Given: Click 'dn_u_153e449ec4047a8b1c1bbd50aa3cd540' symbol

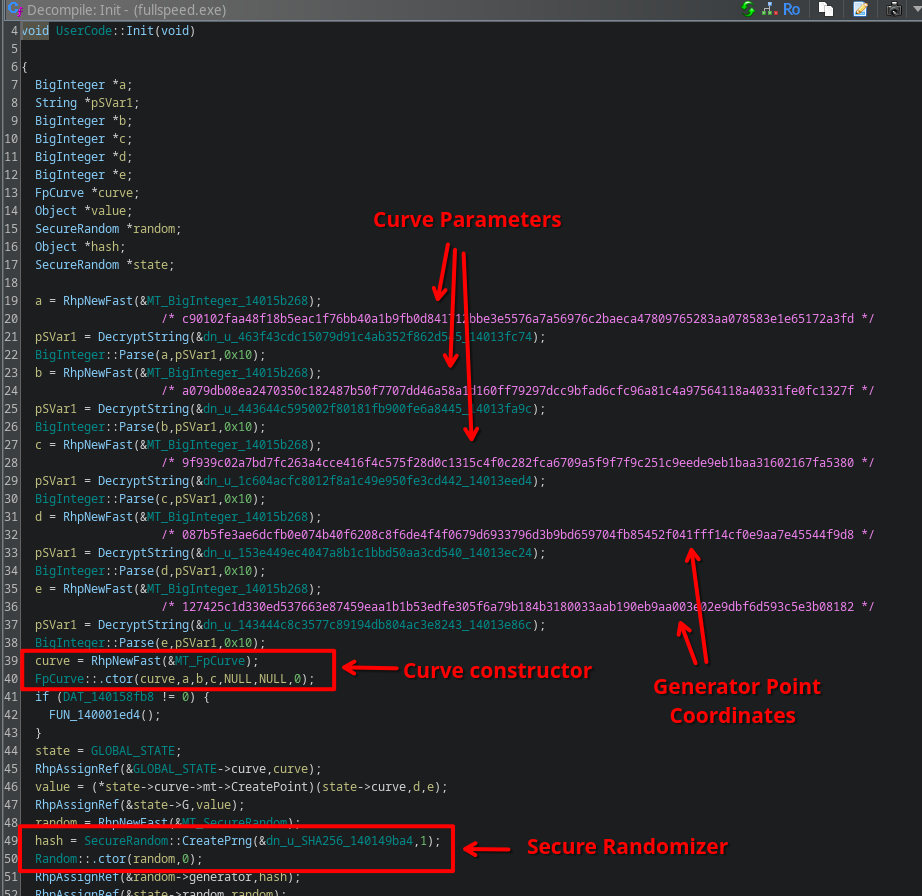Looking at the screenshot, I should tap(368, 553).
